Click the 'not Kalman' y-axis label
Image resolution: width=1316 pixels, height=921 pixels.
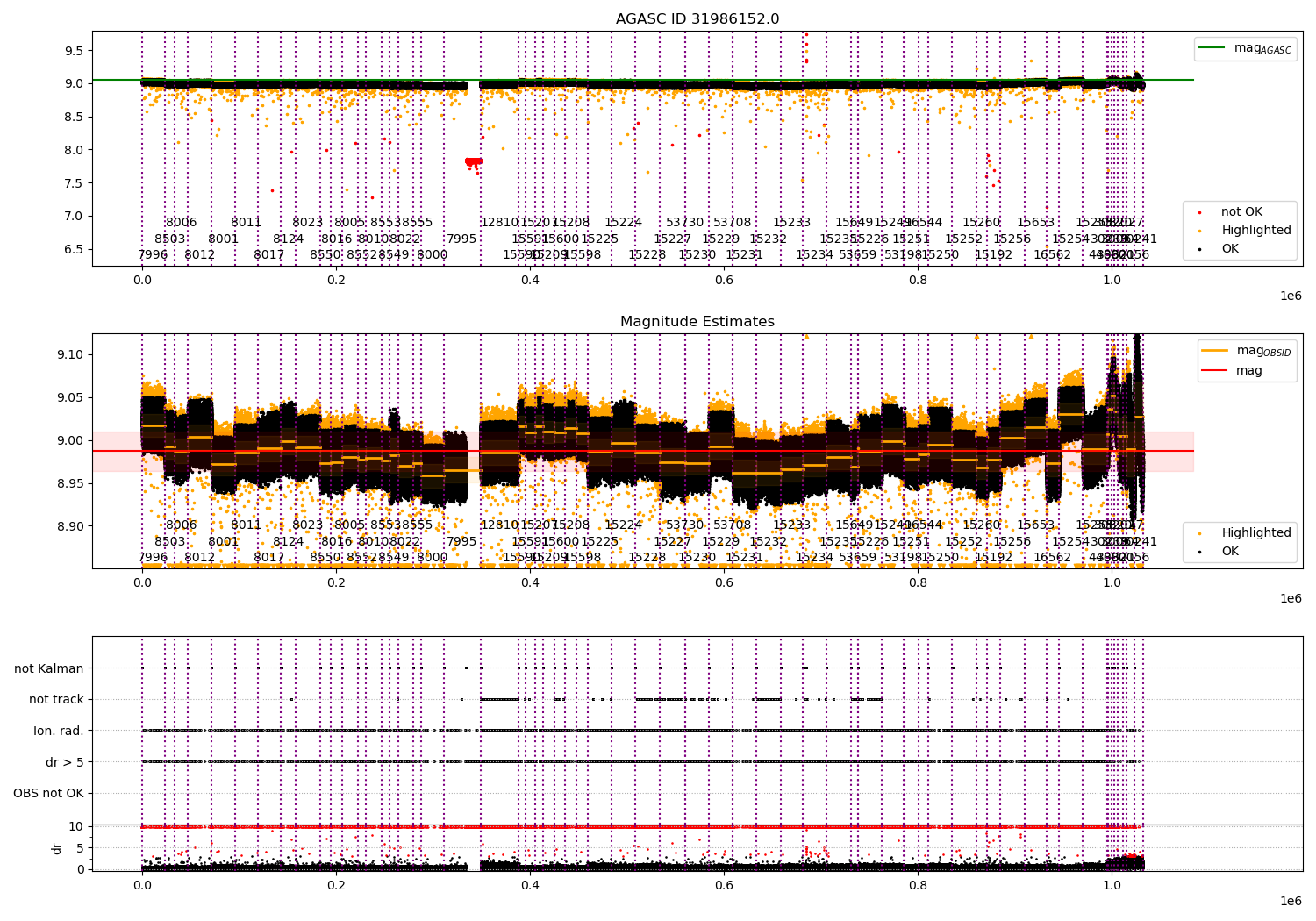point(49,668)
